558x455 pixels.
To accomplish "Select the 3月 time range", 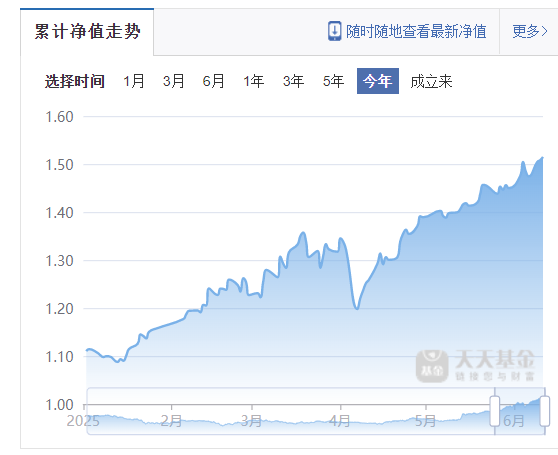I will point(174,81).
